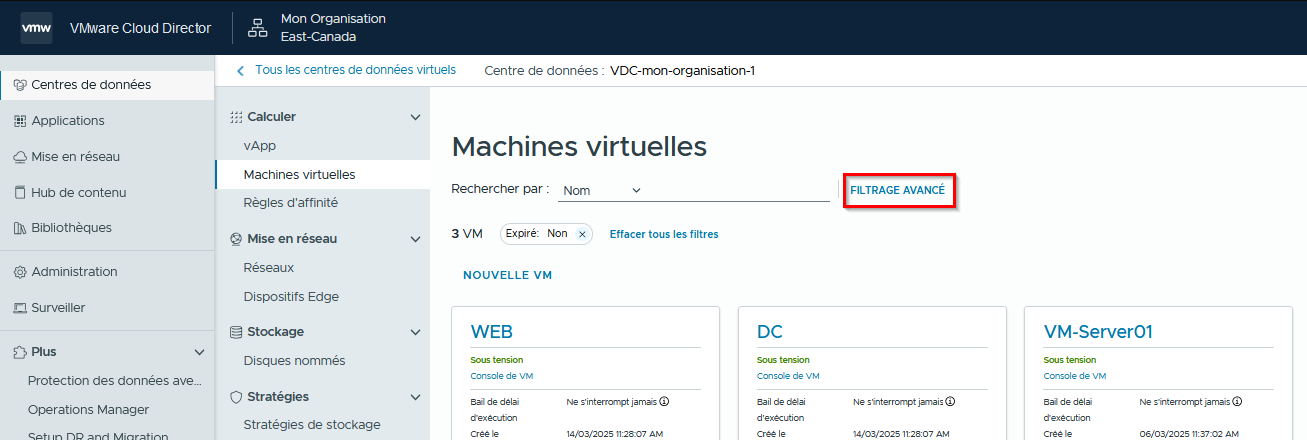Collapse the Stockage section
This screenshot has height=440, width=1307.
click(x=416, y=332)
